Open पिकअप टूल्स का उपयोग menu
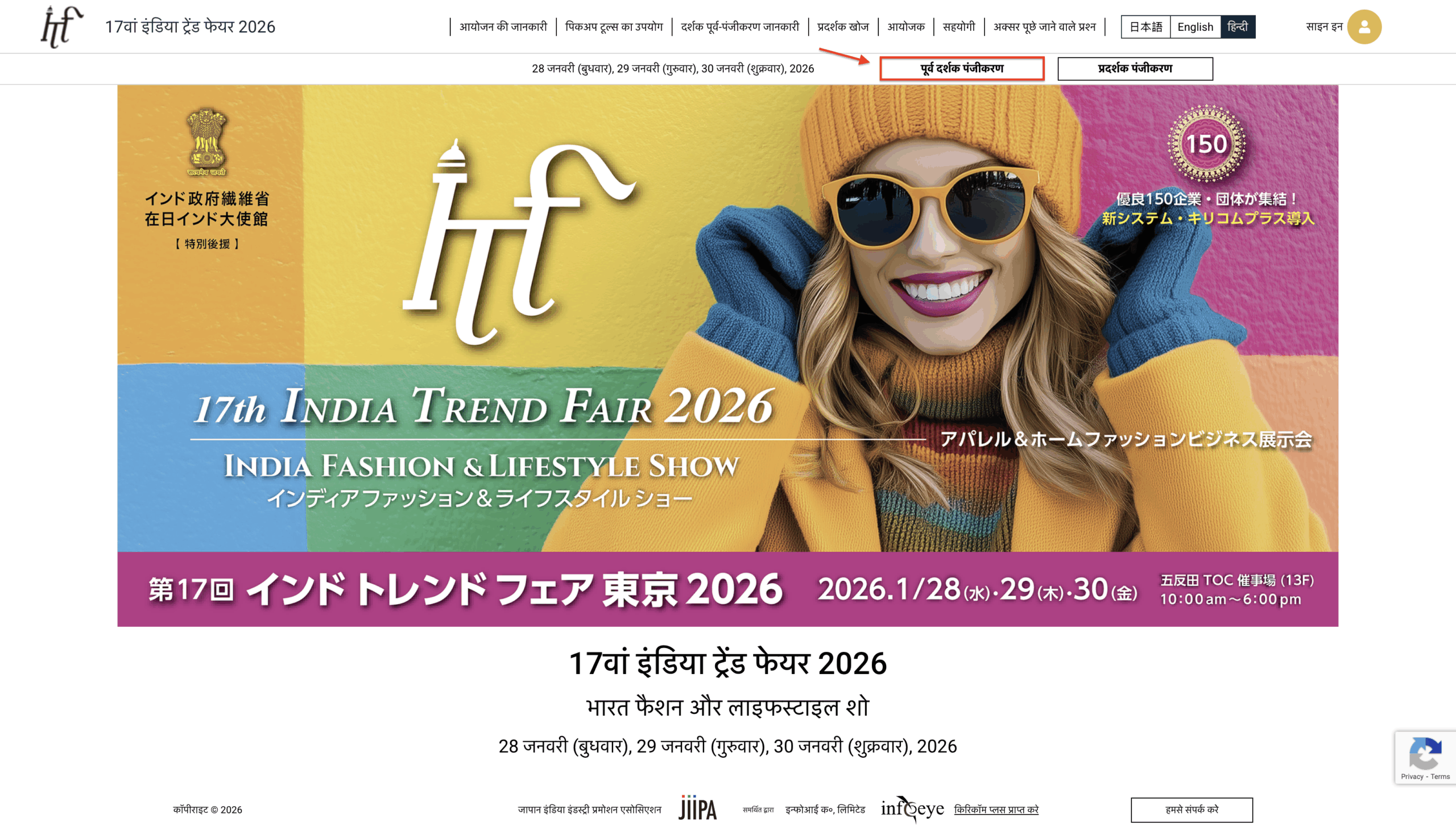1456x834 pixels. (x=614, y=27)
